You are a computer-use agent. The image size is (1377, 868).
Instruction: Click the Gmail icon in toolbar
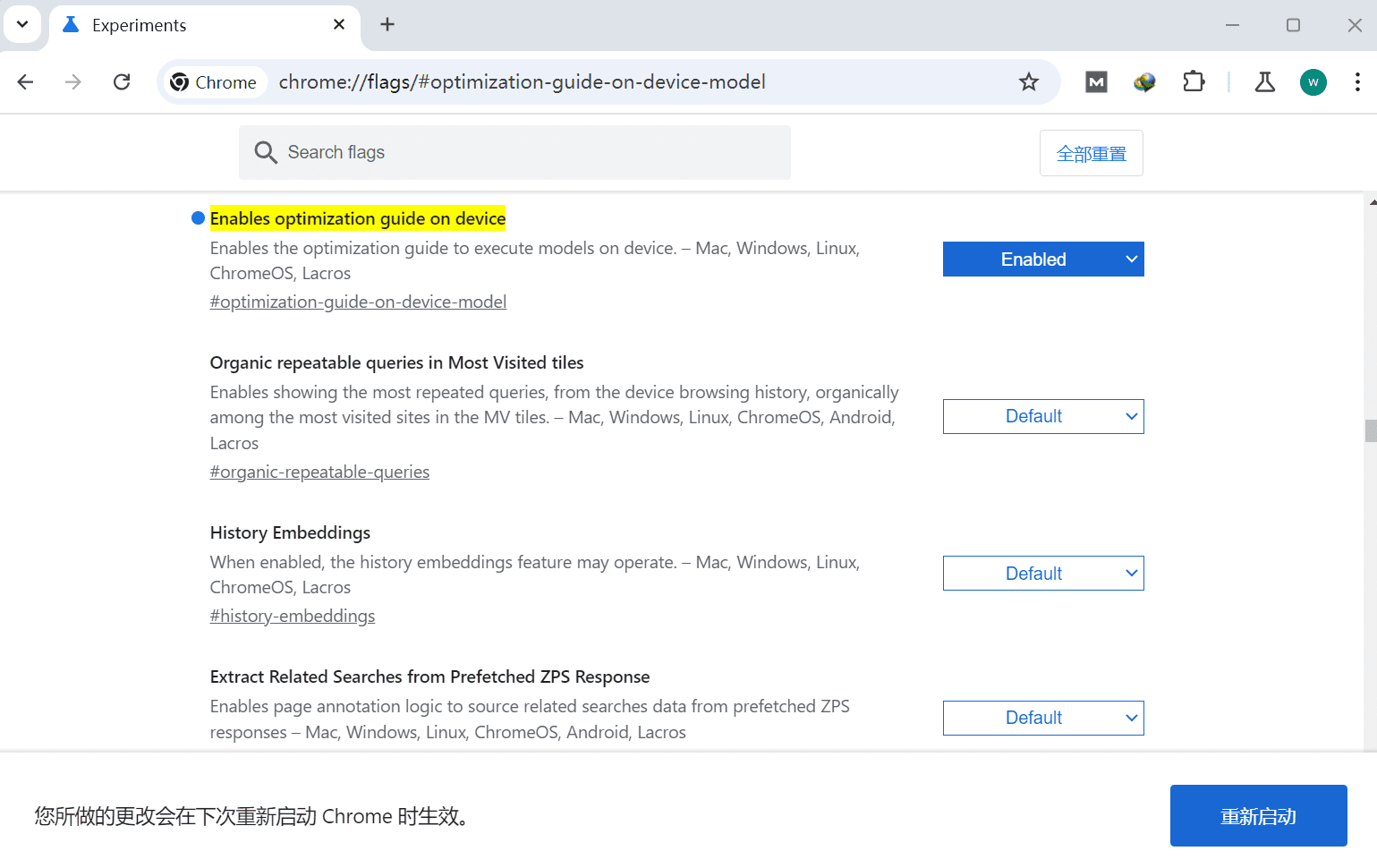point(1095,81)
